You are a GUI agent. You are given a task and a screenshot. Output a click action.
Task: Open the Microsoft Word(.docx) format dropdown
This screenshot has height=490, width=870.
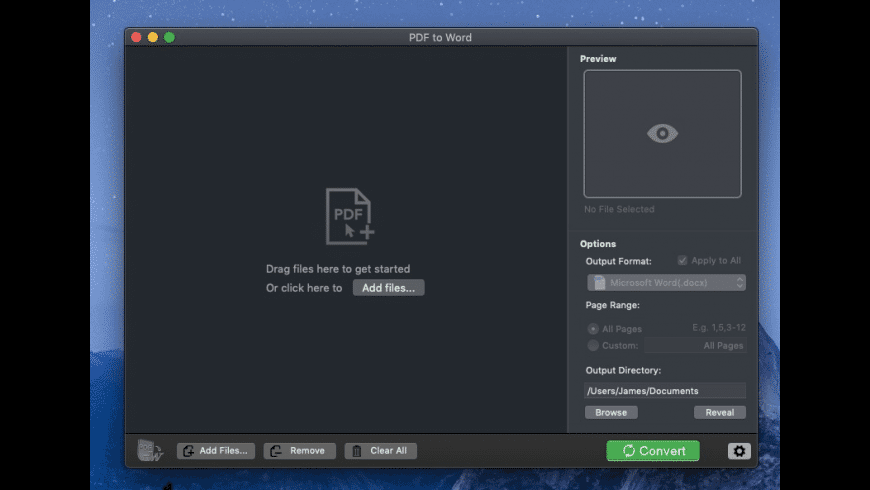[x=666, y=282]
